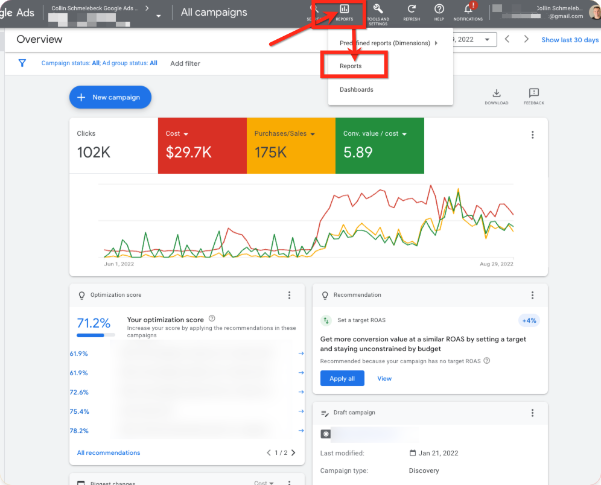Screen dimensions: 601x485
Task: Open the date range dropdown
Action: click(x=487, y=39)
